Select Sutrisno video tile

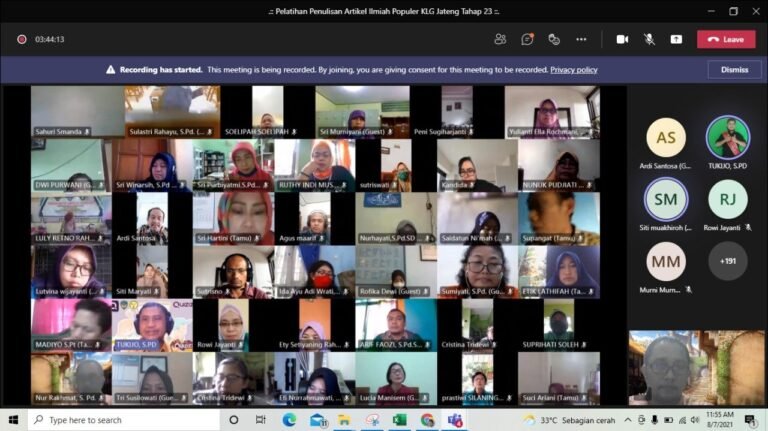234,272
